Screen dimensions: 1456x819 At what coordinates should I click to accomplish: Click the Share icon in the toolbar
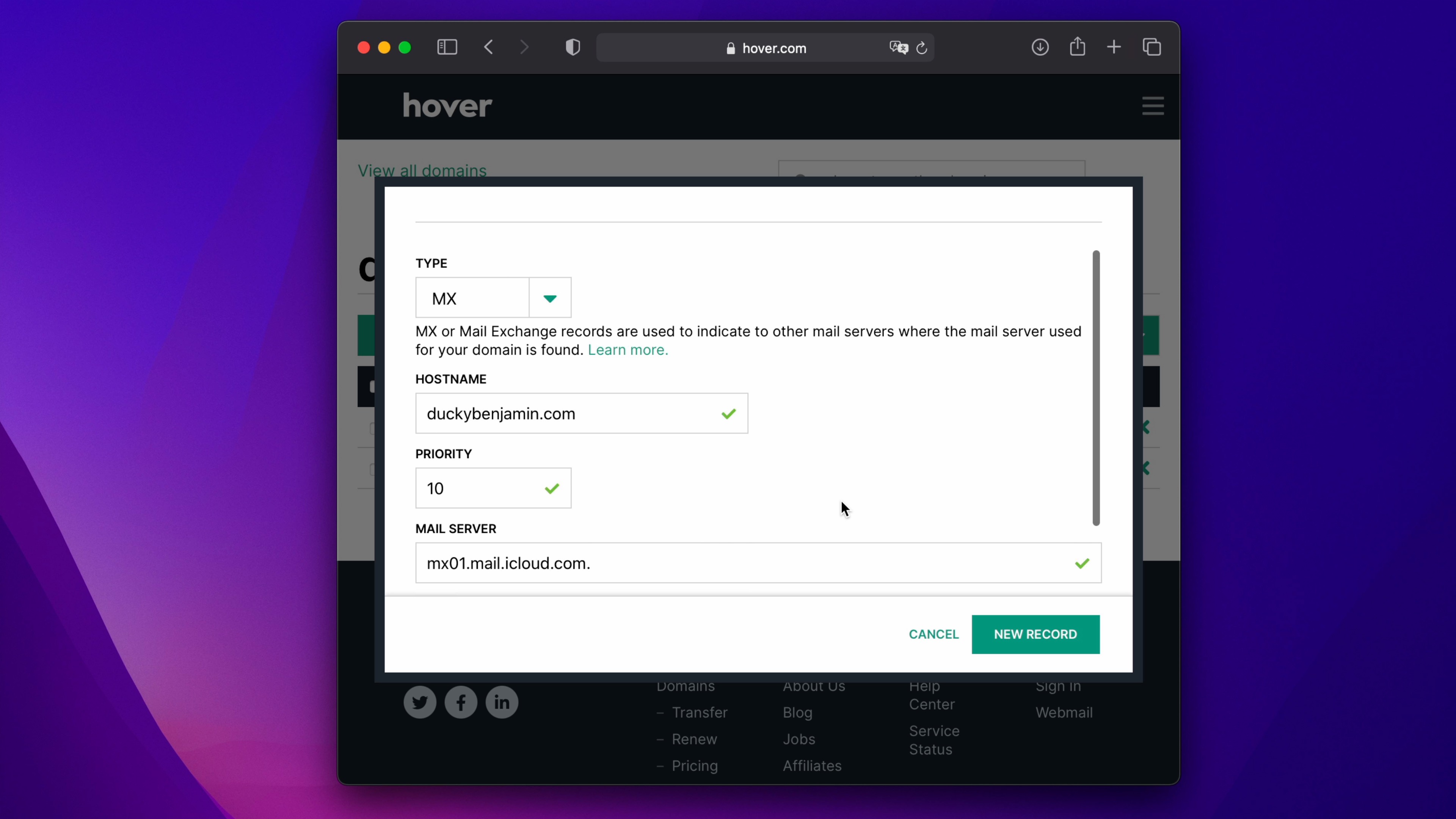coord(1077,47)
